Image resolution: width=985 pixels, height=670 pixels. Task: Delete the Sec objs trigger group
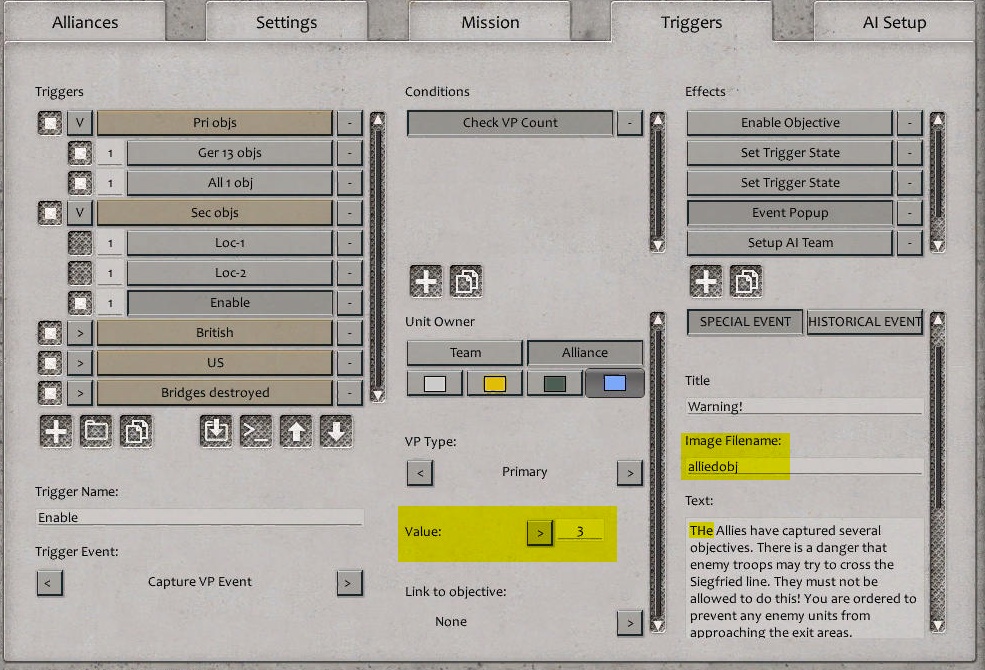(349, 213)
